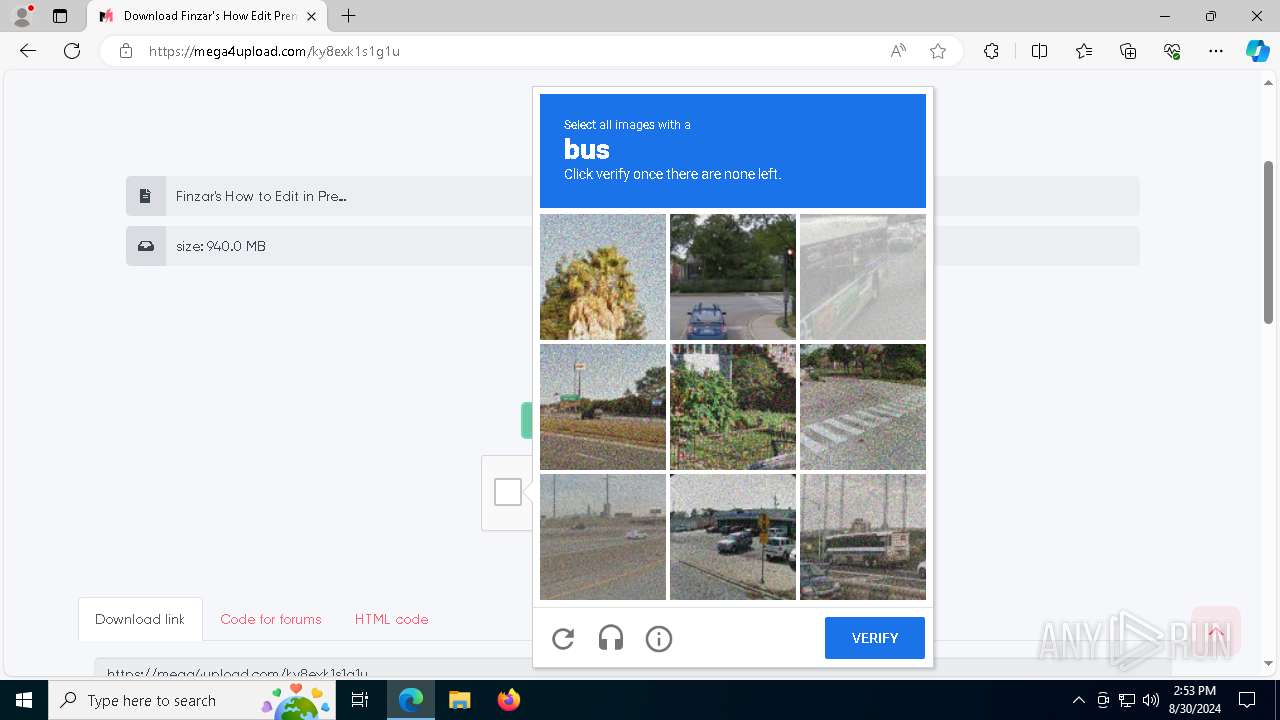Refresh the page
Viewport: 1280px width, 720px height.
click(72, 51)
